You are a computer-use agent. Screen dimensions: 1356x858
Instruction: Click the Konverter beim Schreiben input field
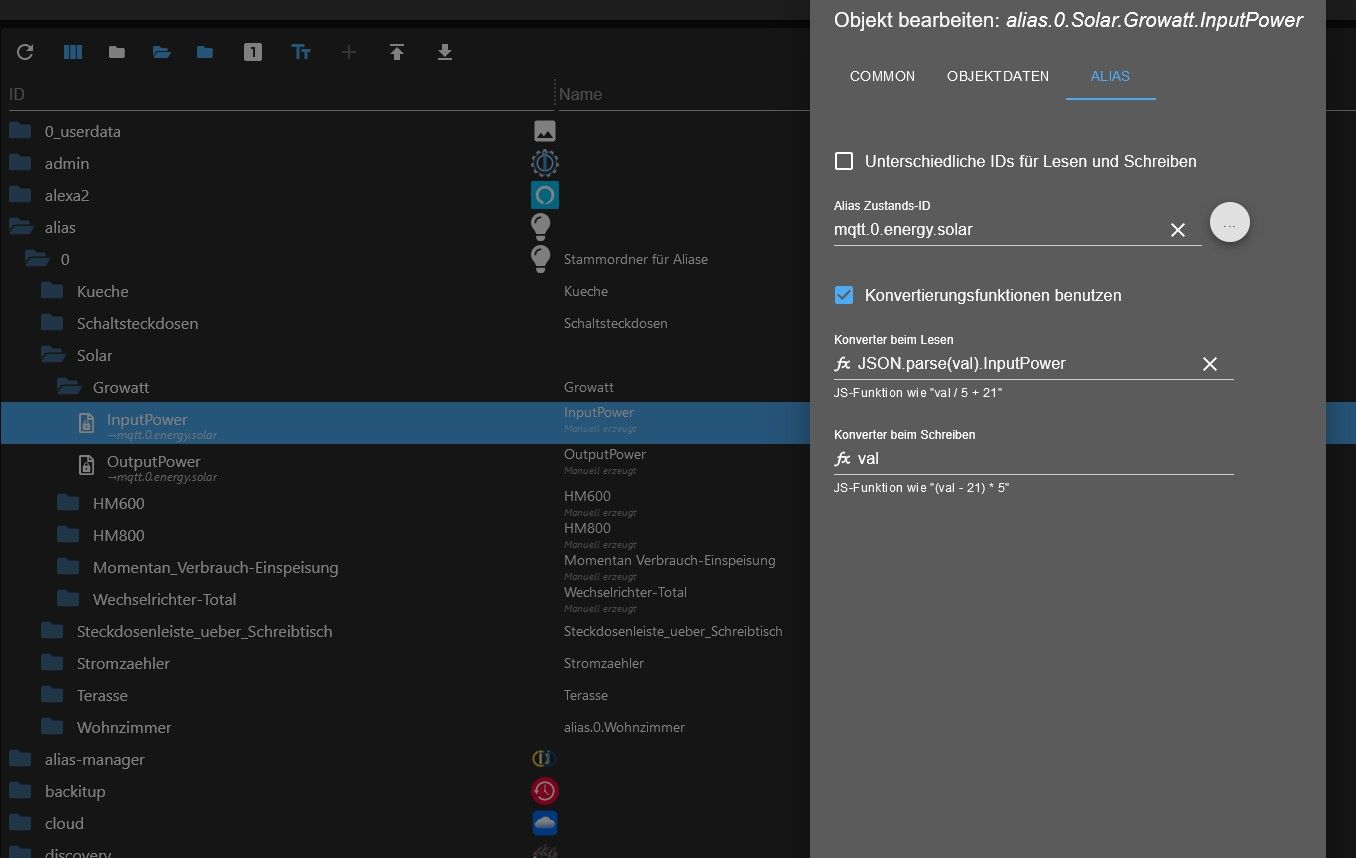click(1040, 459)
